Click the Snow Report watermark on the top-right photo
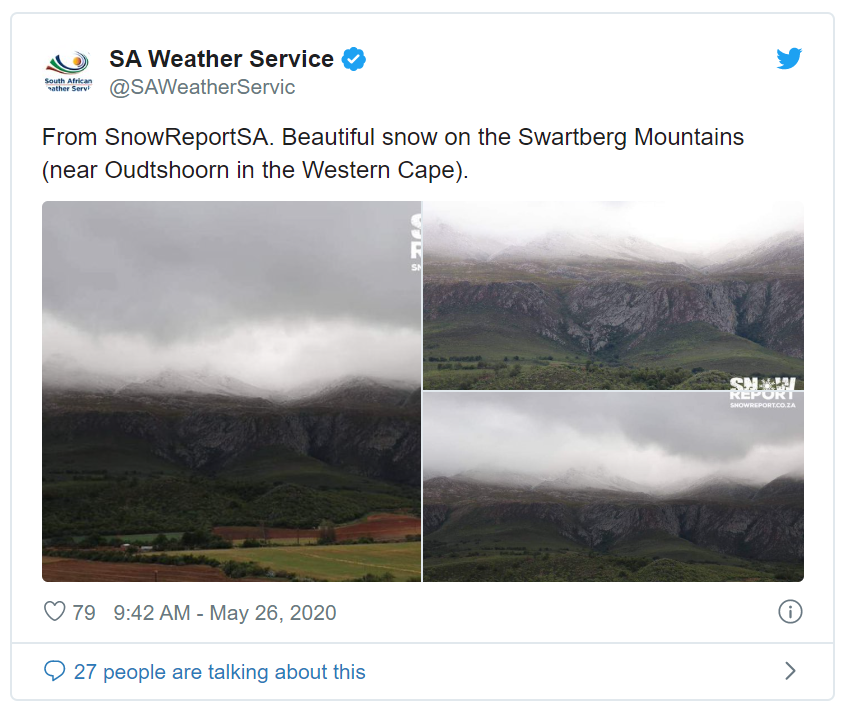 762,388
